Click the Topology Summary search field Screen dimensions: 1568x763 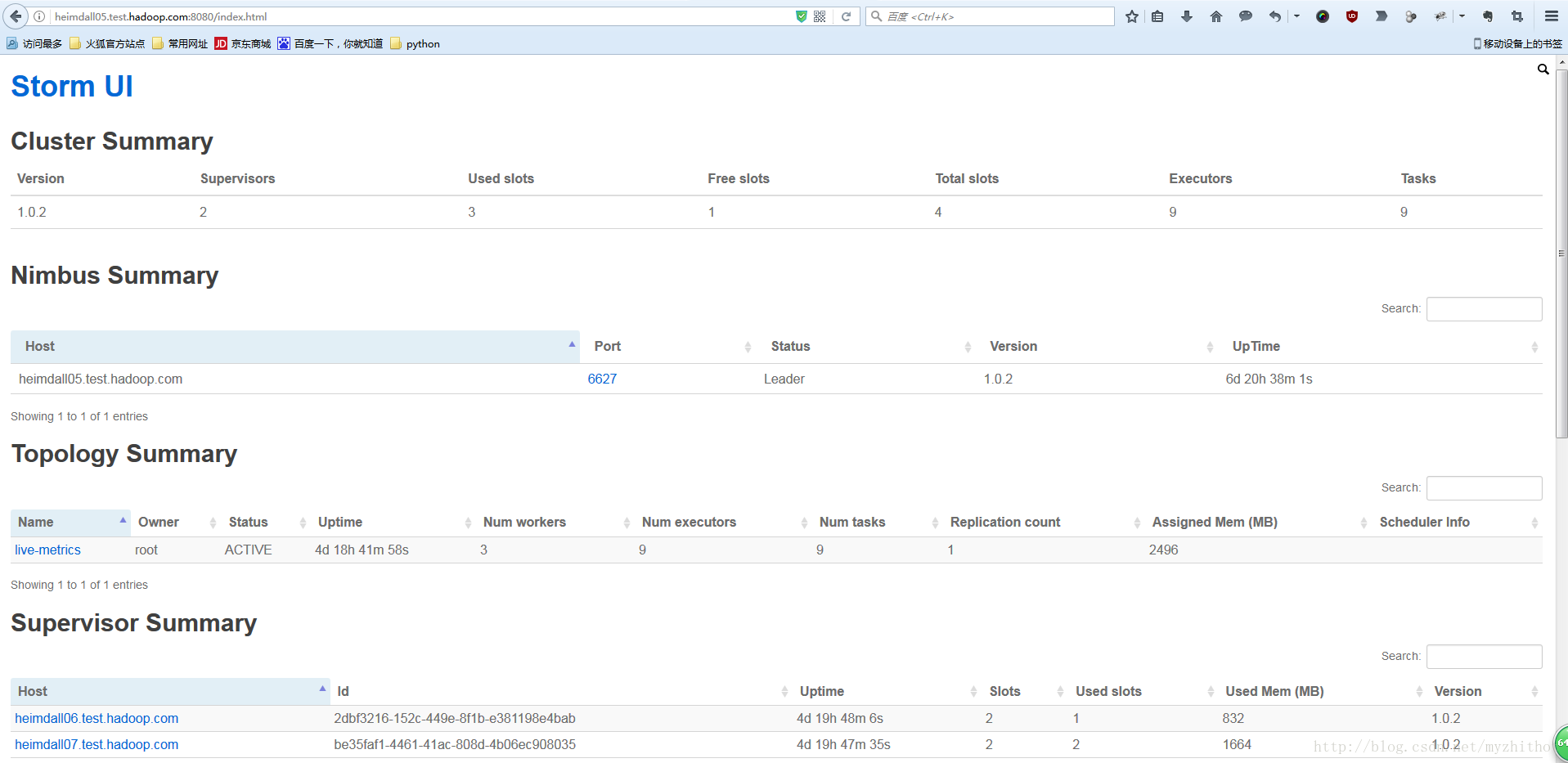pyautogui.click(x=1484, y=488)
